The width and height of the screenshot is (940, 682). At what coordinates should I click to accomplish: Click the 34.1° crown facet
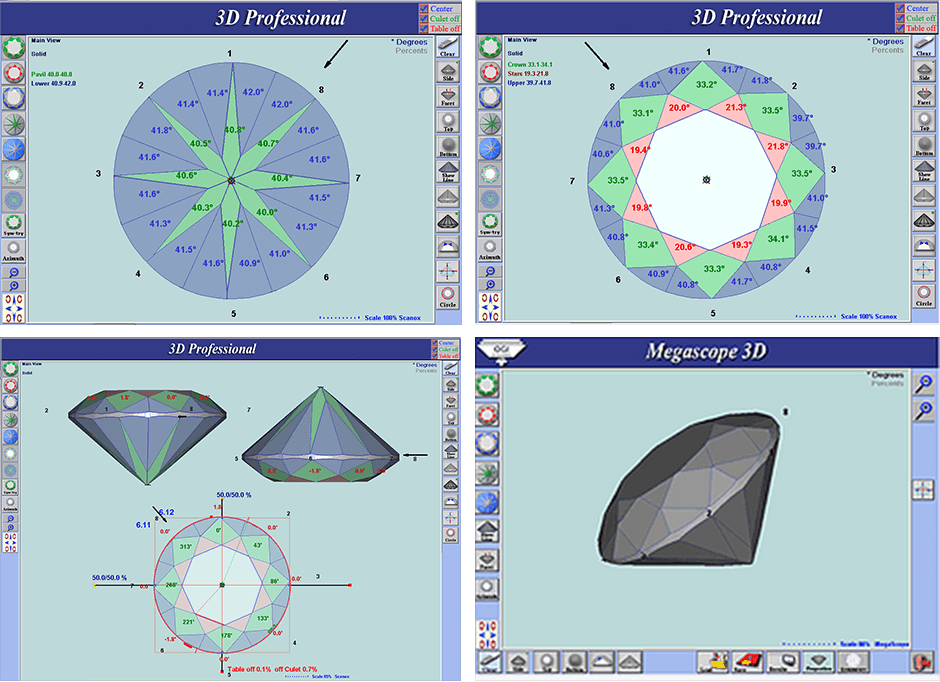pyautogui.click(x=778, y=239)
